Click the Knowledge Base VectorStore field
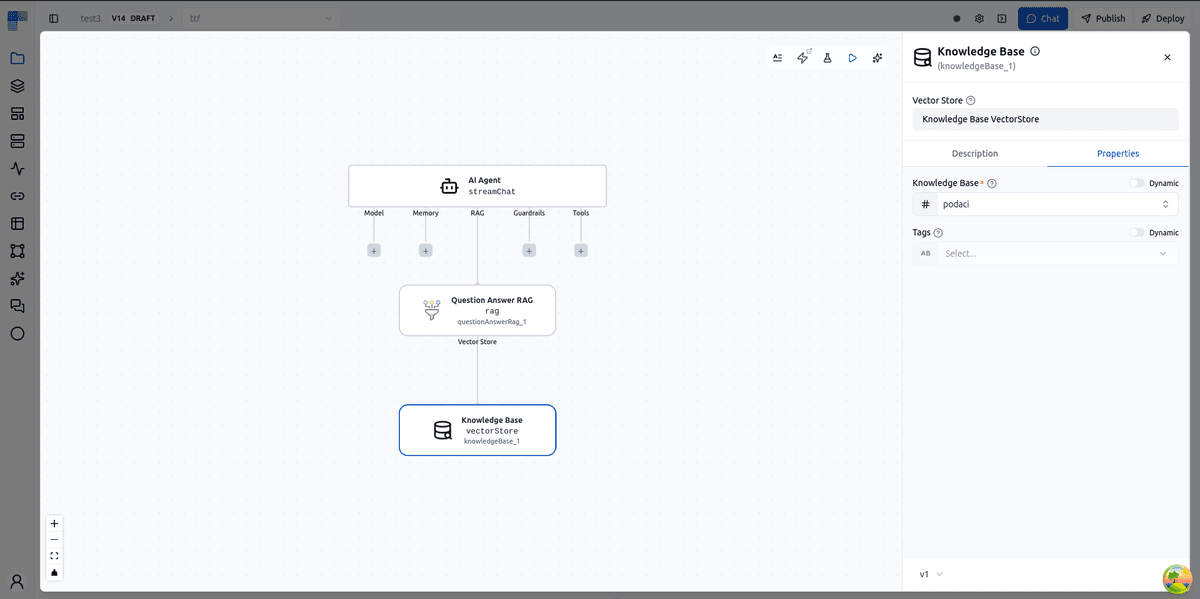Screen dimensions: 1200x599 tap(1045, 119)
